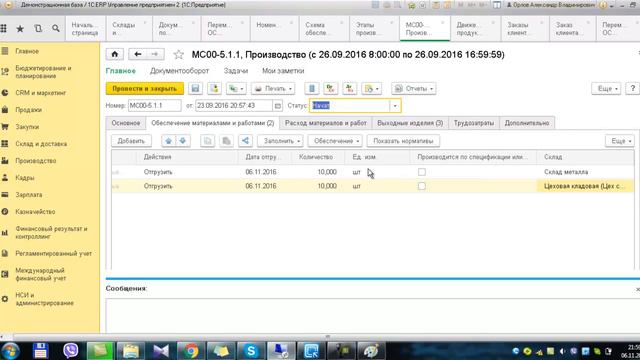
Task: Click the Провести и закрыть button
Action: [145, 89]
